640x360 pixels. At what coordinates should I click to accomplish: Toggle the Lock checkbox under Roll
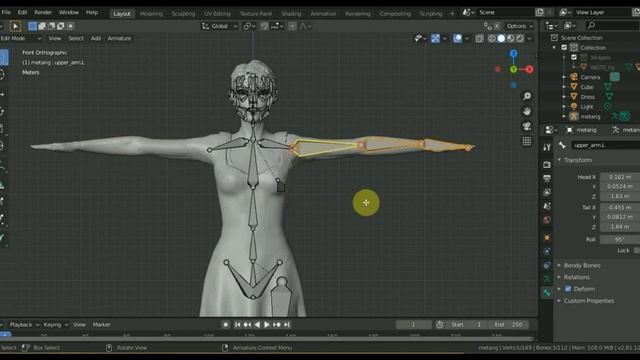pyautogui.click(x=636, y=251)
